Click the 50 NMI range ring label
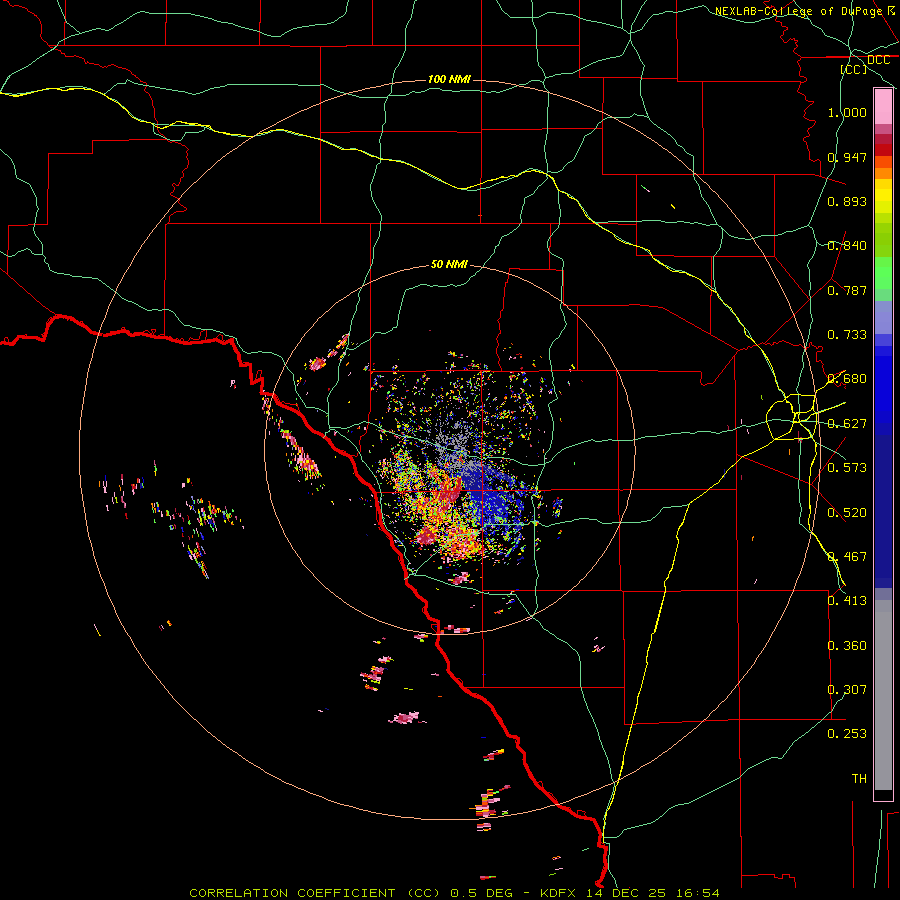 coord(449,265)
